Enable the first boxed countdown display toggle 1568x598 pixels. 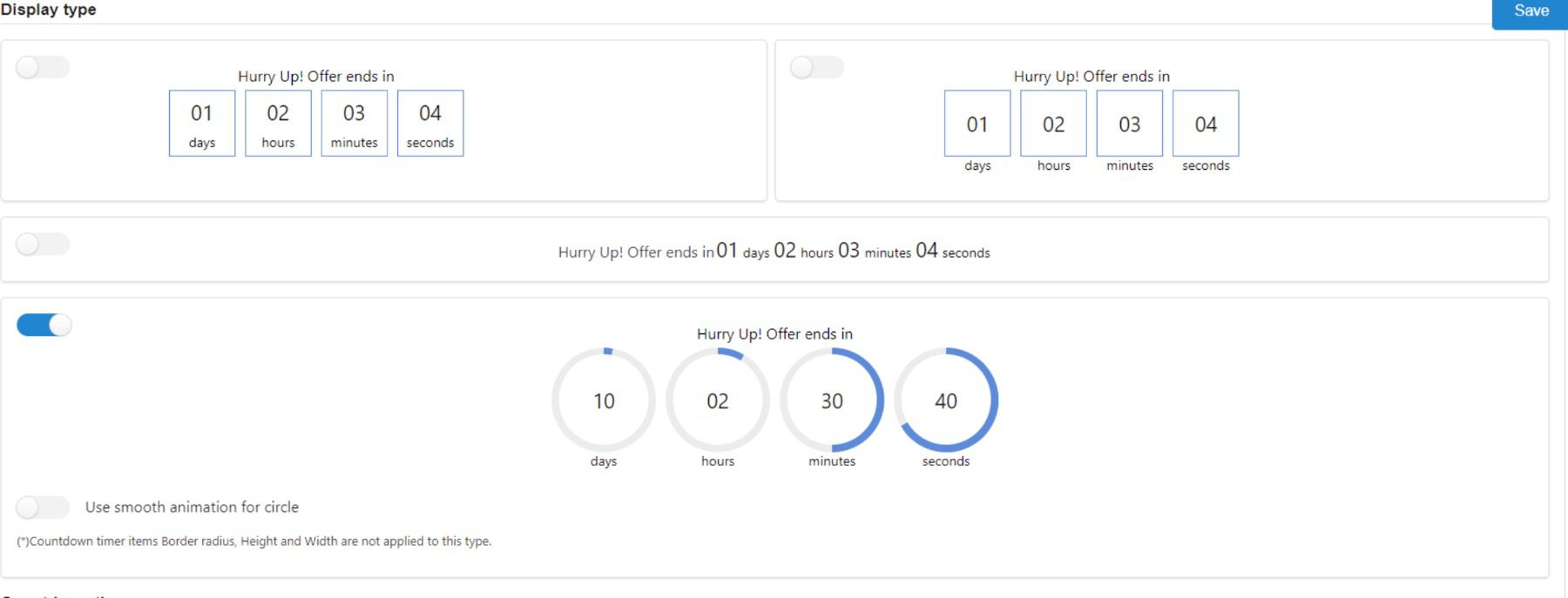43,68
